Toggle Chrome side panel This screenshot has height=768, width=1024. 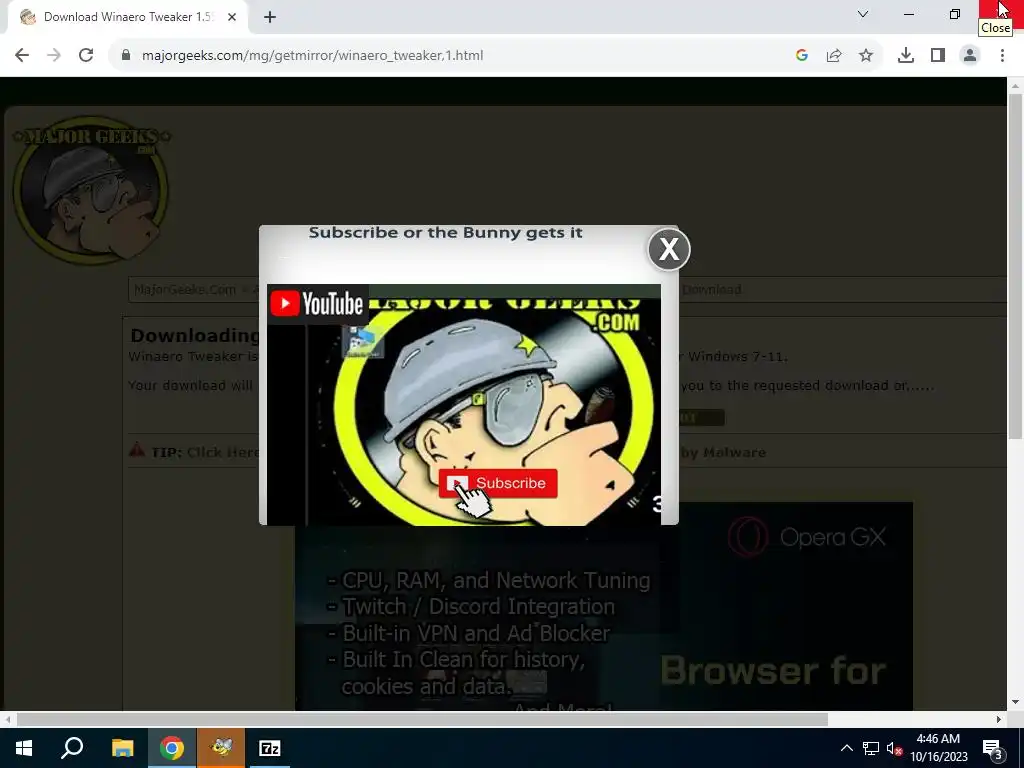point(938,56)
